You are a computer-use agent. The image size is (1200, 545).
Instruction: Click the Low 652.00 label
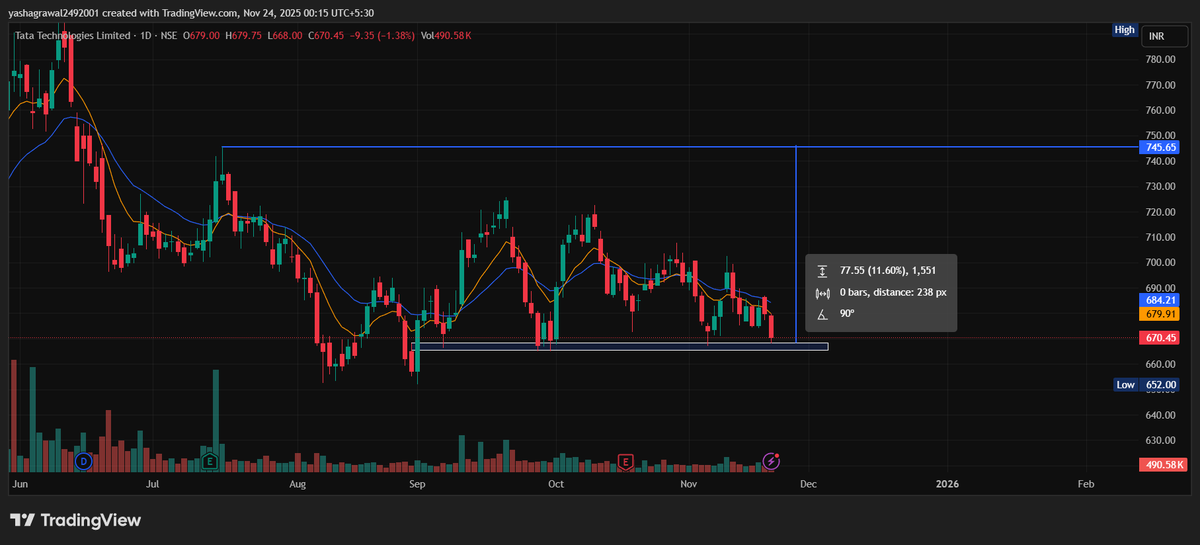1147,385
